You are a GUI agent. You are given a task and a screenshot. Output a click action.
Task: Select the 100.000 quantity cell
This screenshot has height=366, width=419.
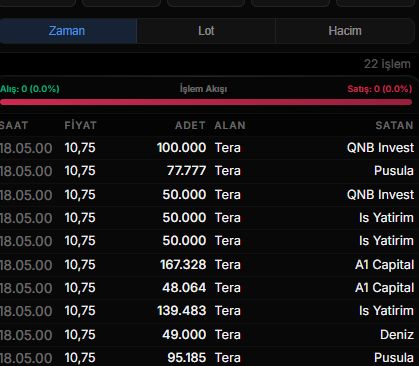tap(181, 148)
